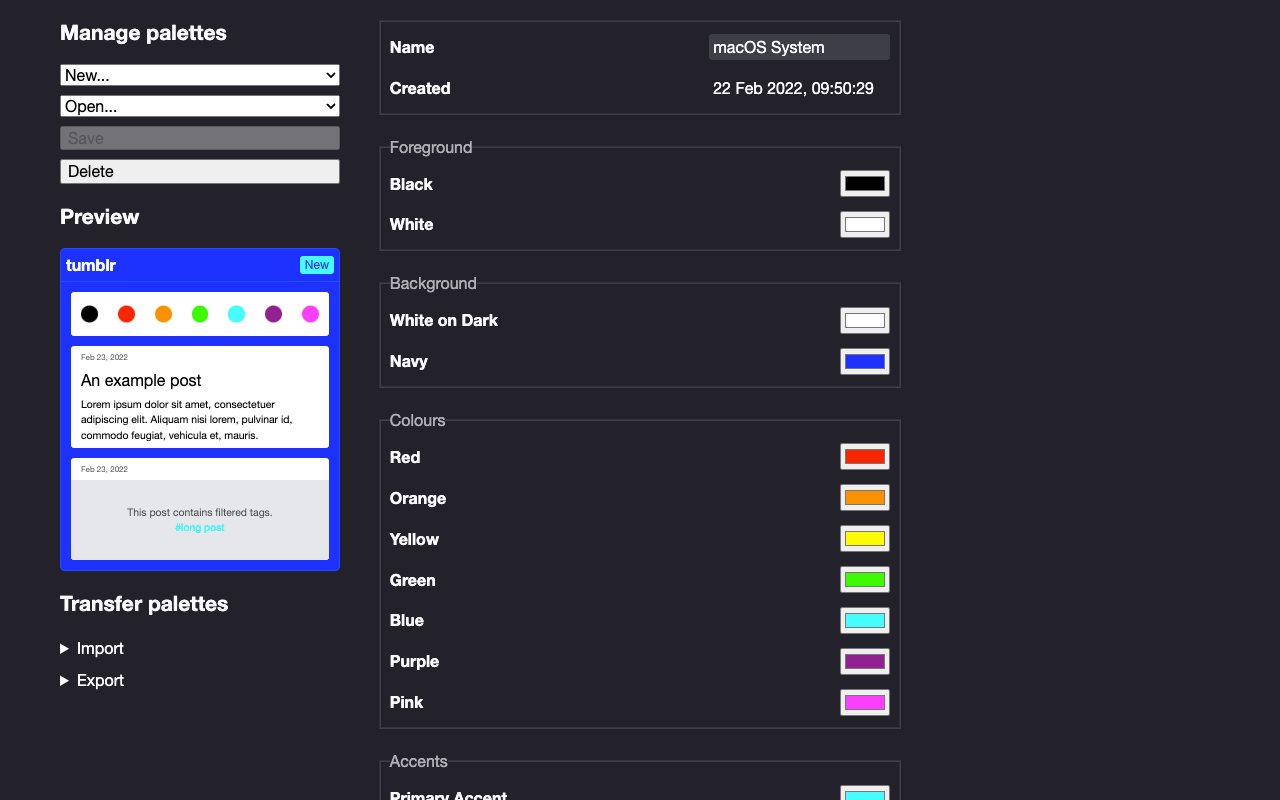The image size is (1280, 800).
Task: Expand the Import section
Action: coord(92,648)
